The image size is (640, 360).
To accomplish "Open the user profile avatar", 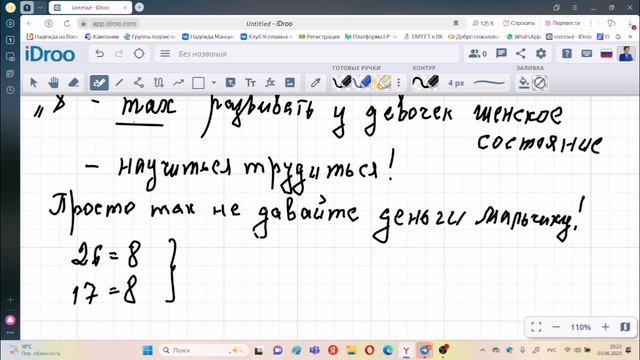I will tap(626, 53).
